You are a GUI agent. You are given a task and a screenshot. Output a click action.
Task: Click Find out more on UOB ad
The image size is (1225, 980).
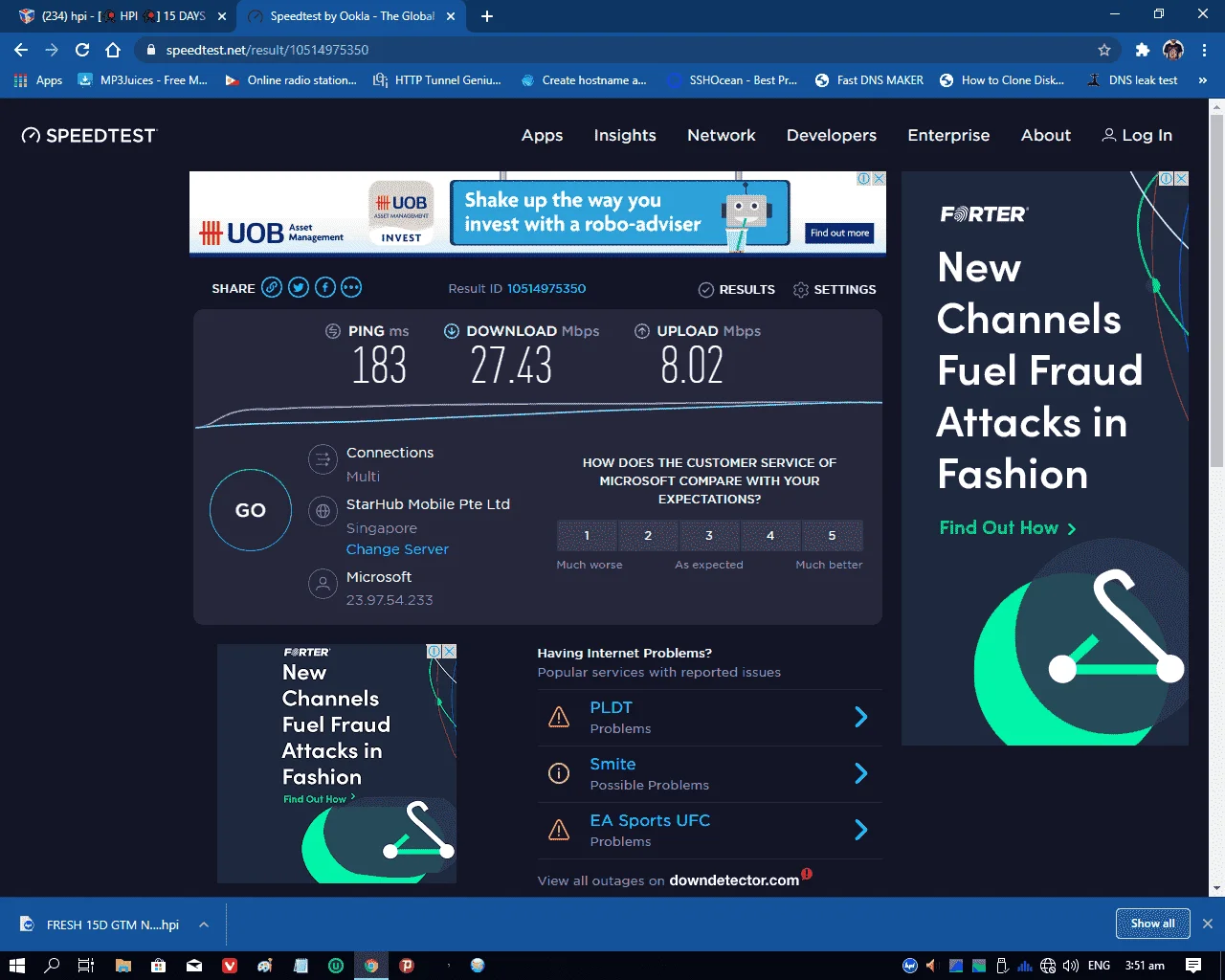coord(839,233)
